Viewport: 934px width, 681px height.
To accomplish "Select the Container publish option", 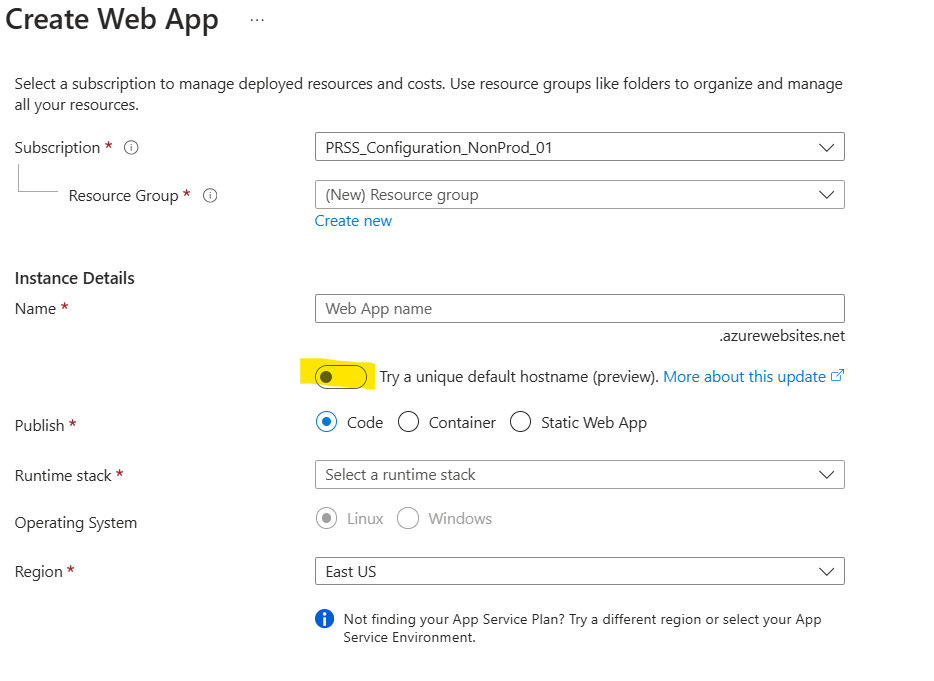I will tap(409, 422).
